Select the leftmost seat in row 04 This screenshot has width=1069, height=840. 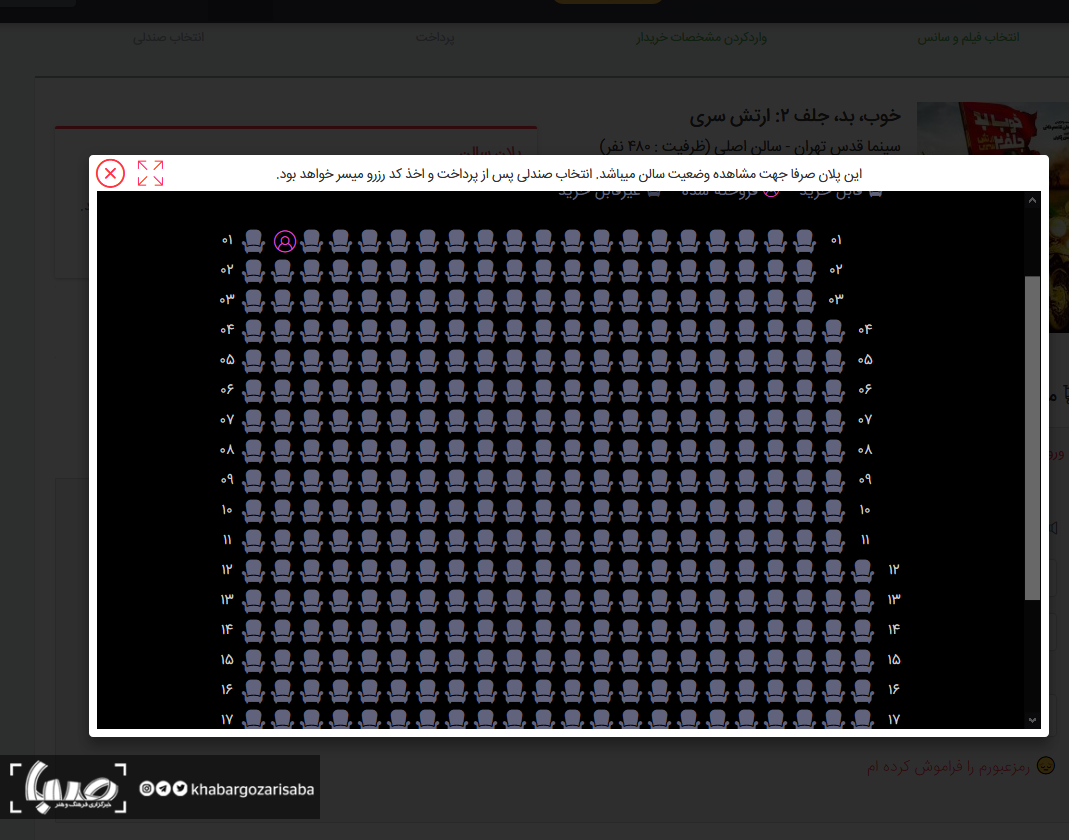(x=254, y=331)
